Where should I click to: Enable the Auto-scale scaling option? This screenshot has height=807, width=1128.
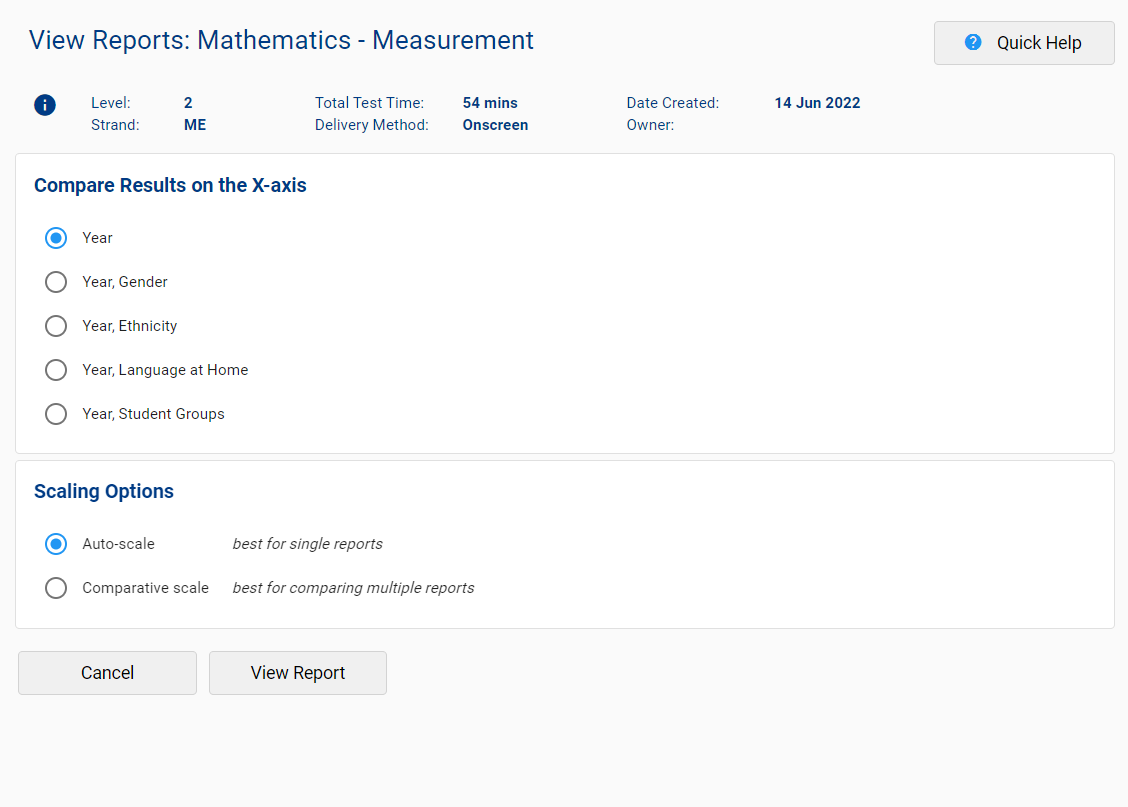click(56, 544)
